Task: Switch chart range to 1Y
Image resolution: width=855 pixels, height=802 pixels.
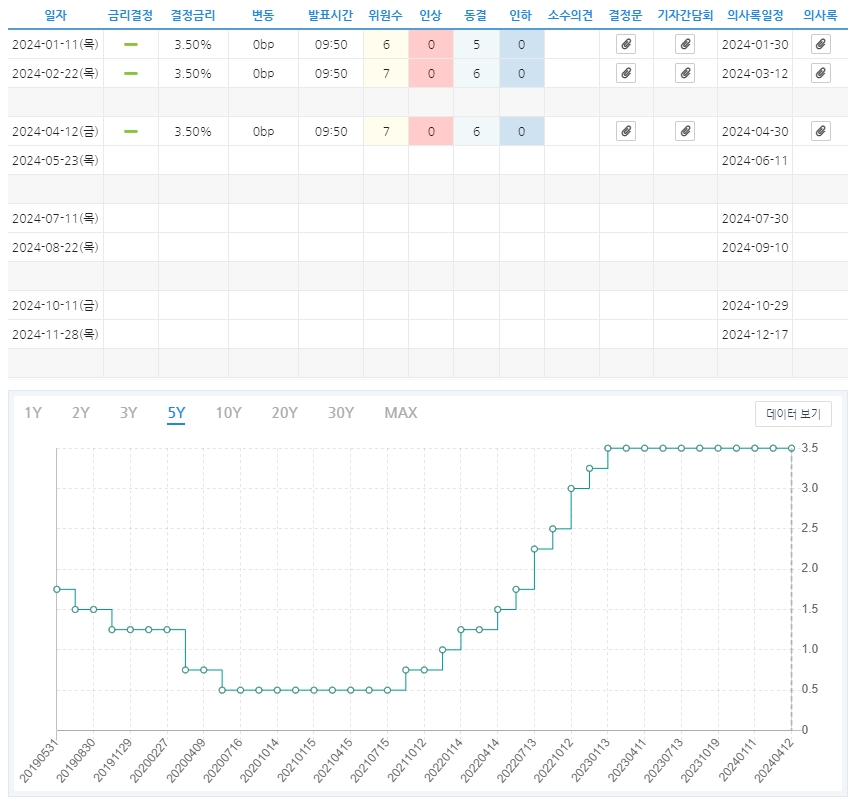Action: point(33,413)
